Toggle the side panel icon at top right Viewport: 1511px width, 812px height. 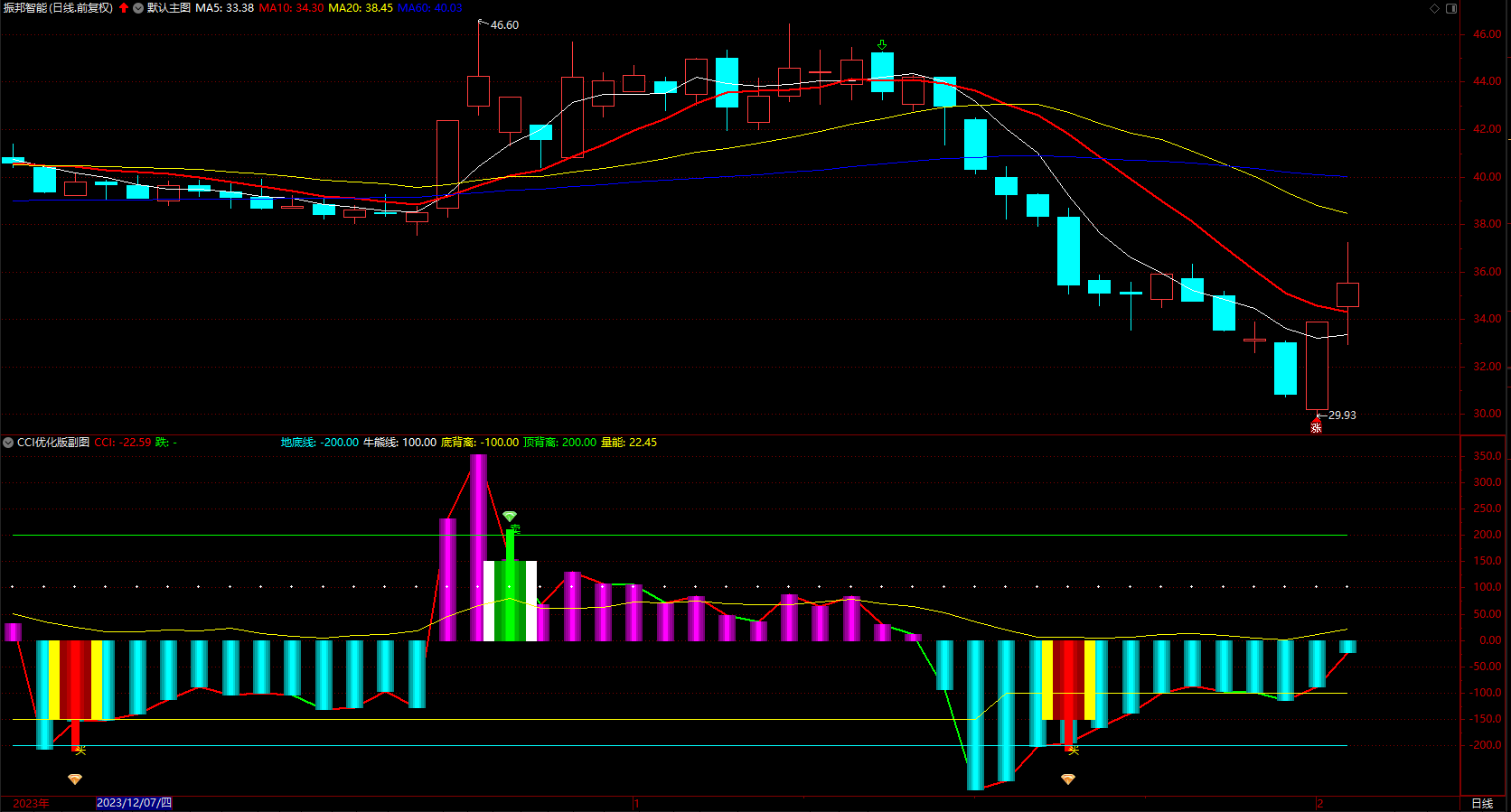pyautogui.click(x=1451, y=8)
